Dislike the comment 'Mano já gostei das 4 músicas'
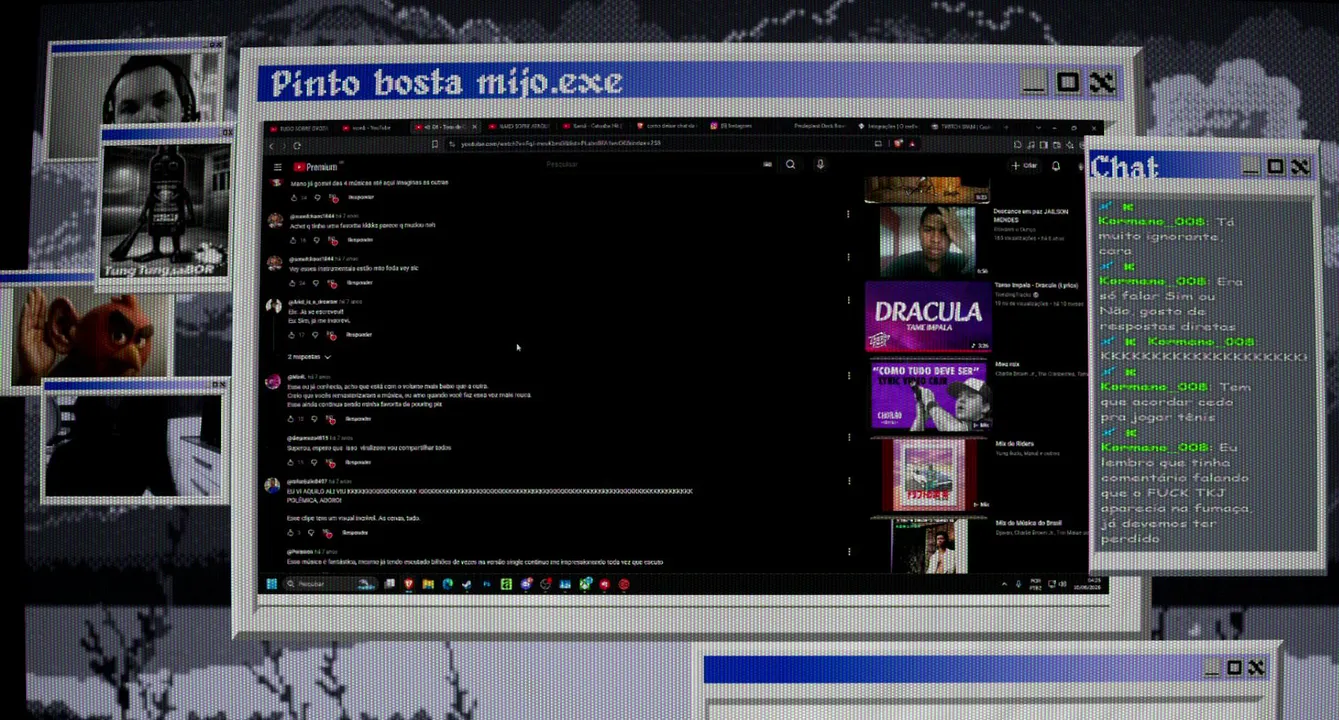The image size is (1339, 720). tap(317, 198)
